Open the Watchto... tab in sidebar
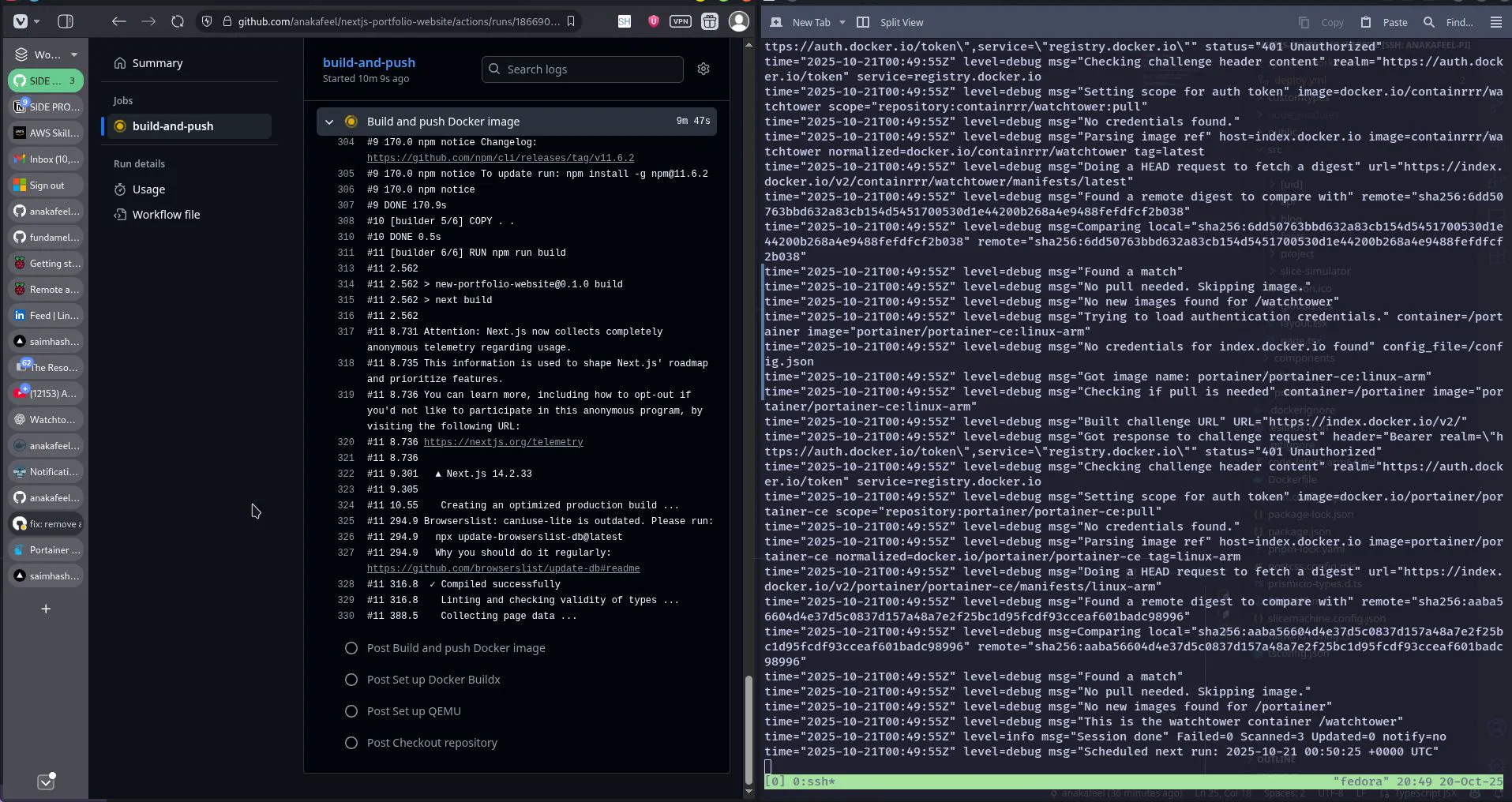The image size is (1512, 802). (46, 419)
